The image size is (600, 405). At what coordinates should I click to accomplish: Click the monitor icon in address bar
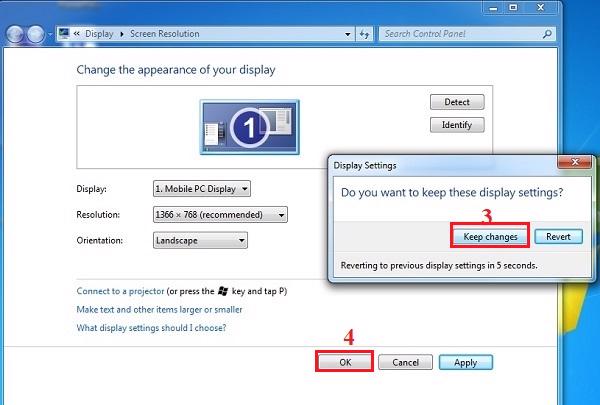point(65,33)
